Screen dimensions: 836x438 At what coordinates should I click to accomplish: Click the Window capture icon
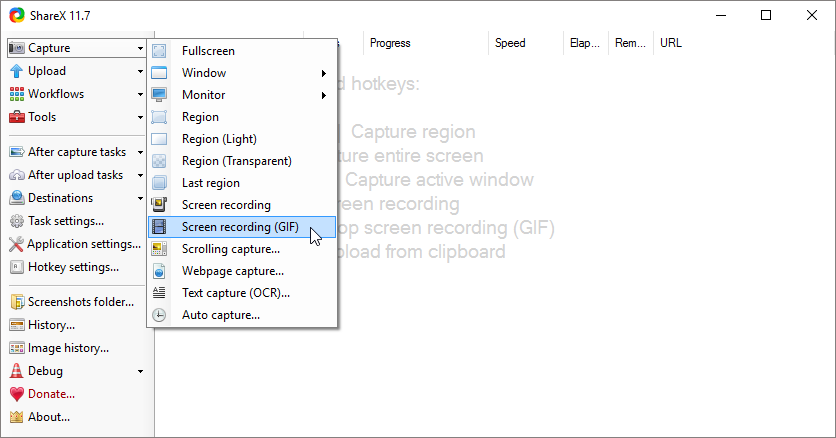(159, 72)
